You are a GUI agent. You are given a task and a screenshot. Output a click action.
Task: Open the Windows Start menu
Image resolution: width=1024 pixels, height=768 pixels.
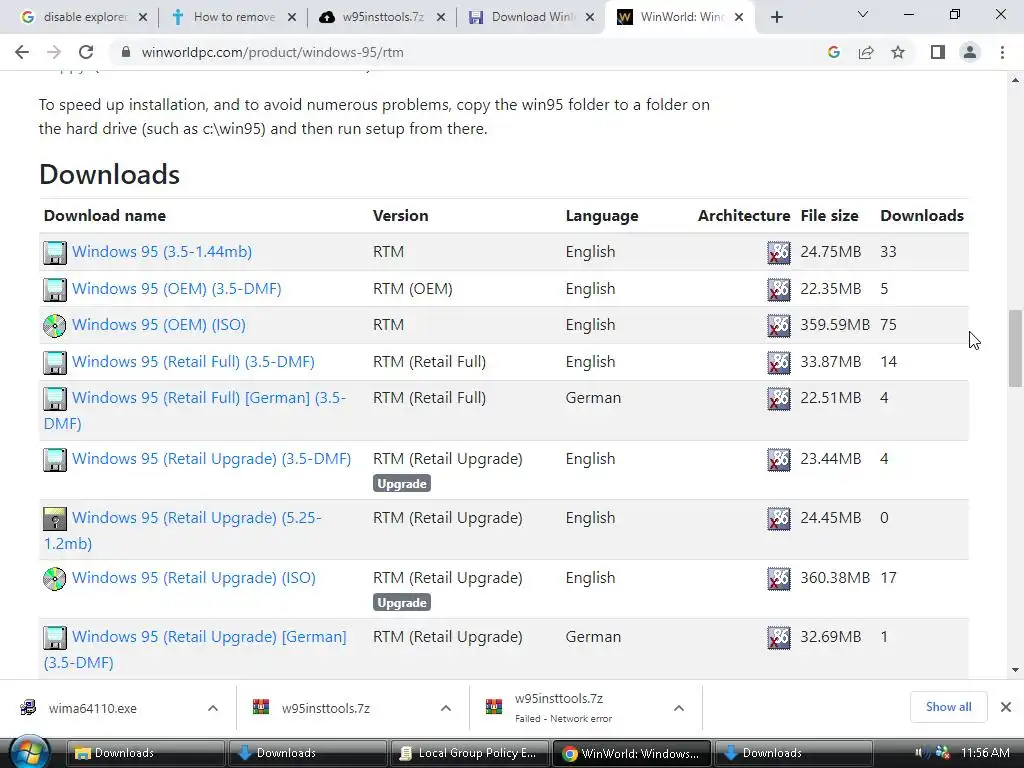[x=29, y=753]
